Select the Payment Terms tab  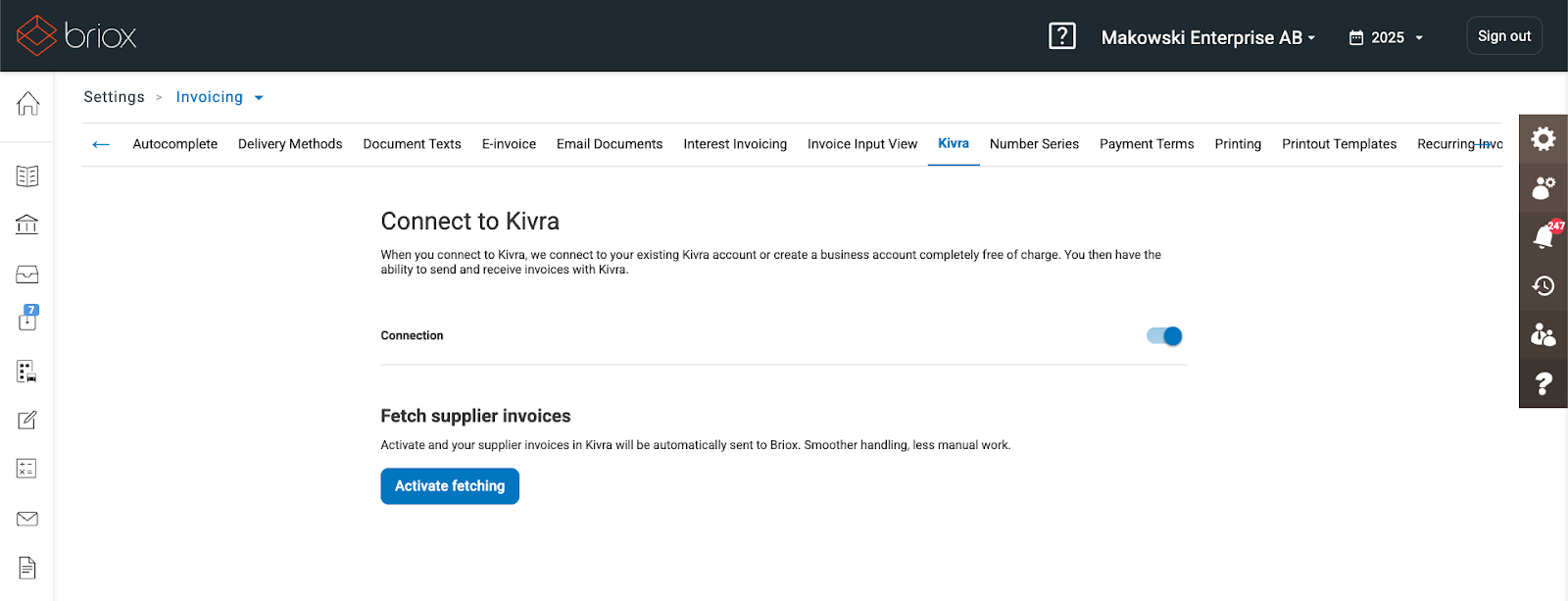click(1147, 144)
